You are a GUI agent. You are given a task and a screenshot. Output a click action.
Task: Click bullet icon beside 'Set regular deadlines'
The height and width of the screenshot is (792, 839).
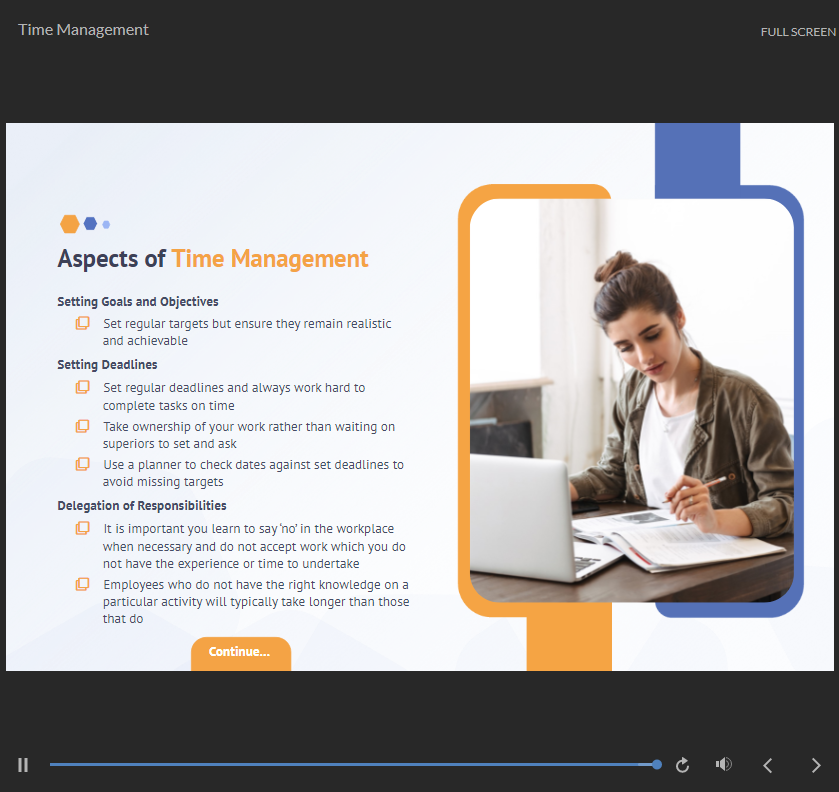pyautogui.click(x=82, y=387)
